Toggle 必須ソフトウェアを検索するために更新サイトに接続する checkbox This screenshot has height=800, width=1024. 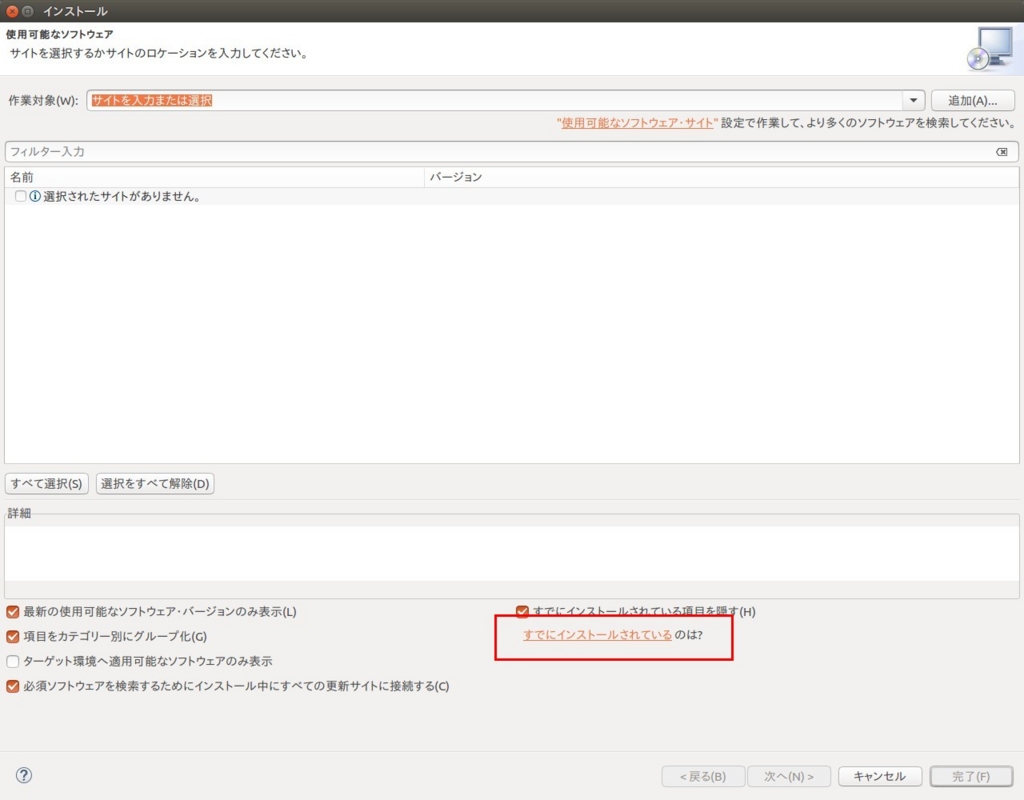12,686
